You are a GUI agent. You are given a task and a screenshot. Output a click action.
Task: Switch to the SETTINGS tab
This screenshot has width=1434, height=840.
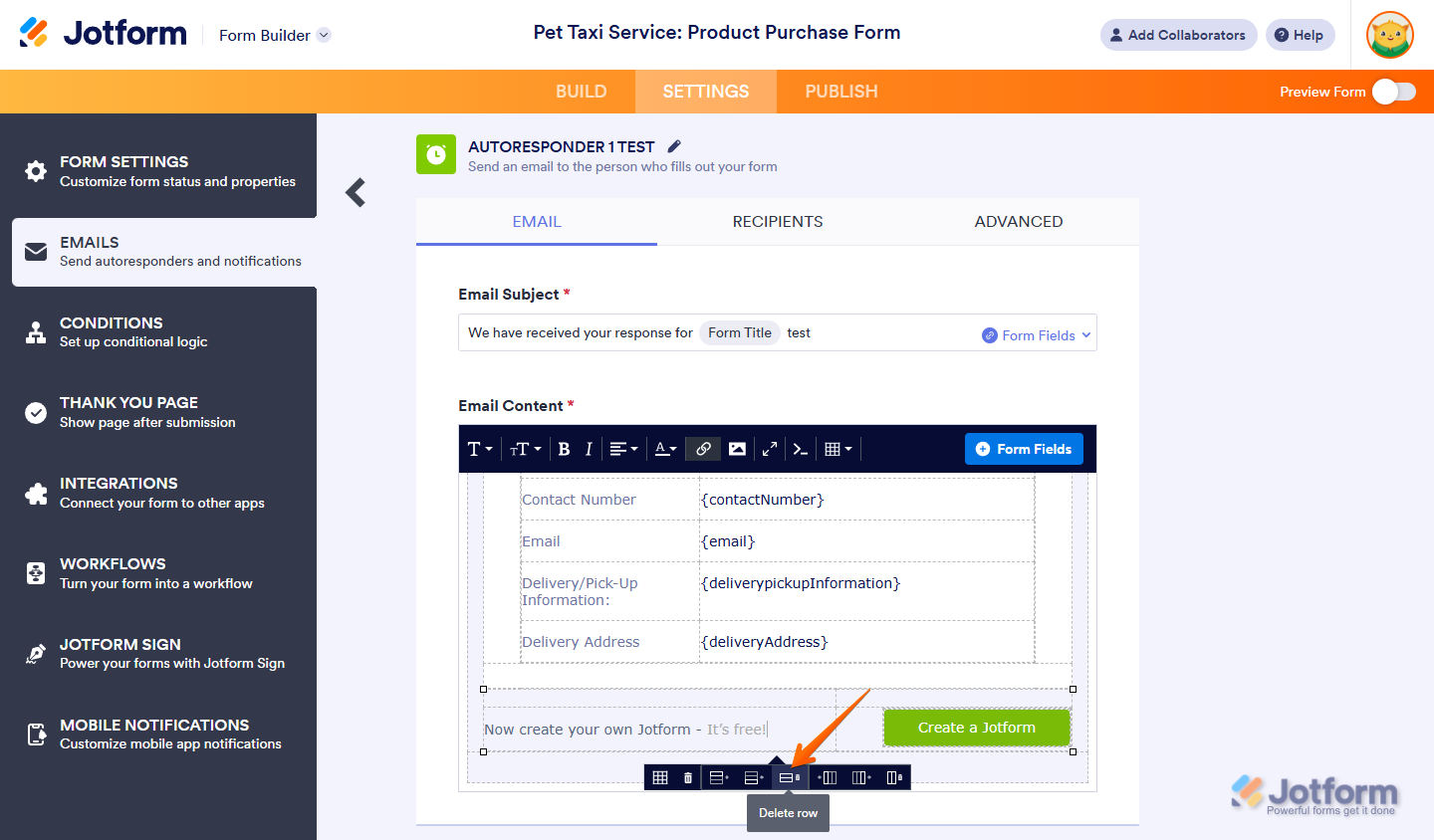pyautogui.click(x=706, y=92)
